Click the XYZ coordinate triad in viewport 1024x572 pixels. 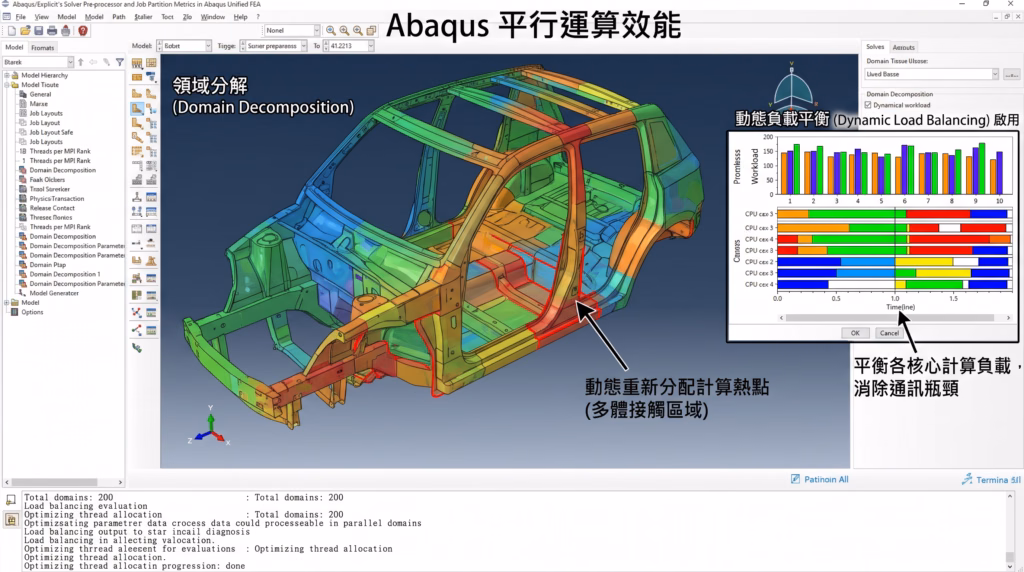(210, 426)
